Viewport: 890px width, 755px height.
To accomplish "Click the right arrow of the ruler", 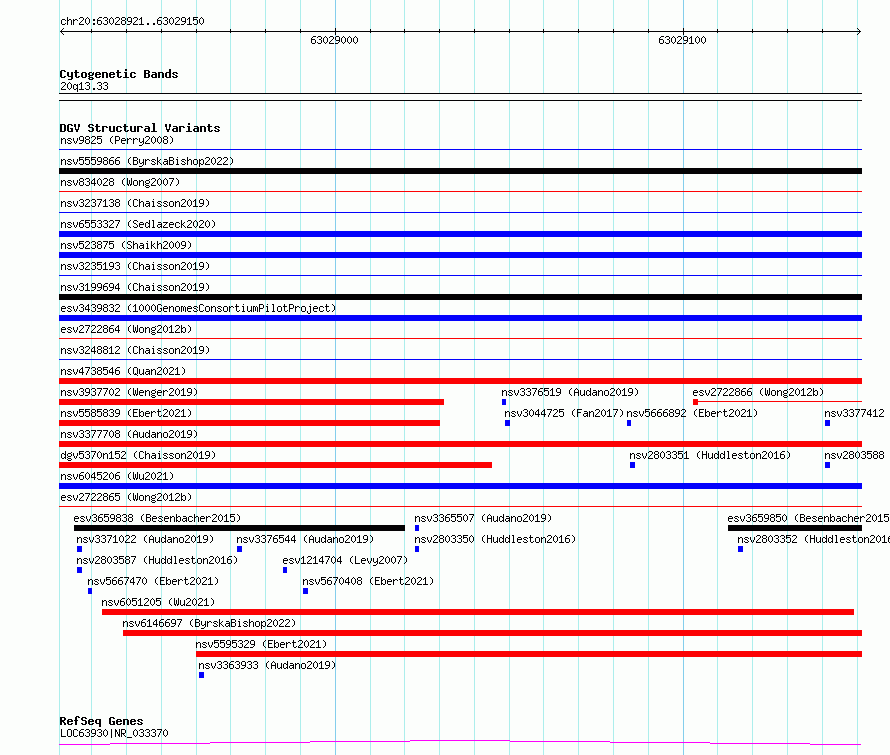I will [859, 31].
